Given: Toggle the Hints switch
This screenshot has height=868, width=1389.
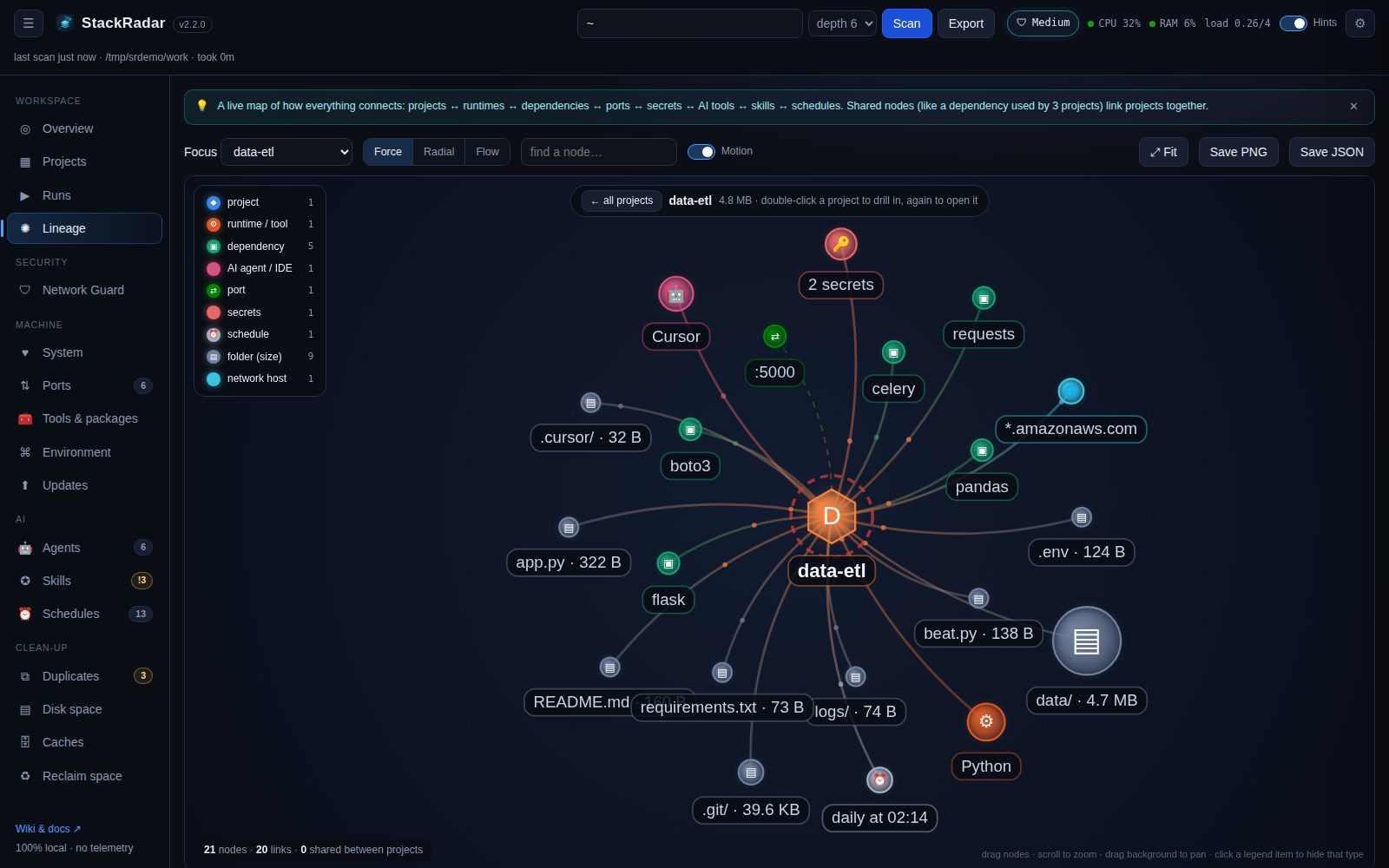Looking at the screenshot, I should [x=1293, y=23].
